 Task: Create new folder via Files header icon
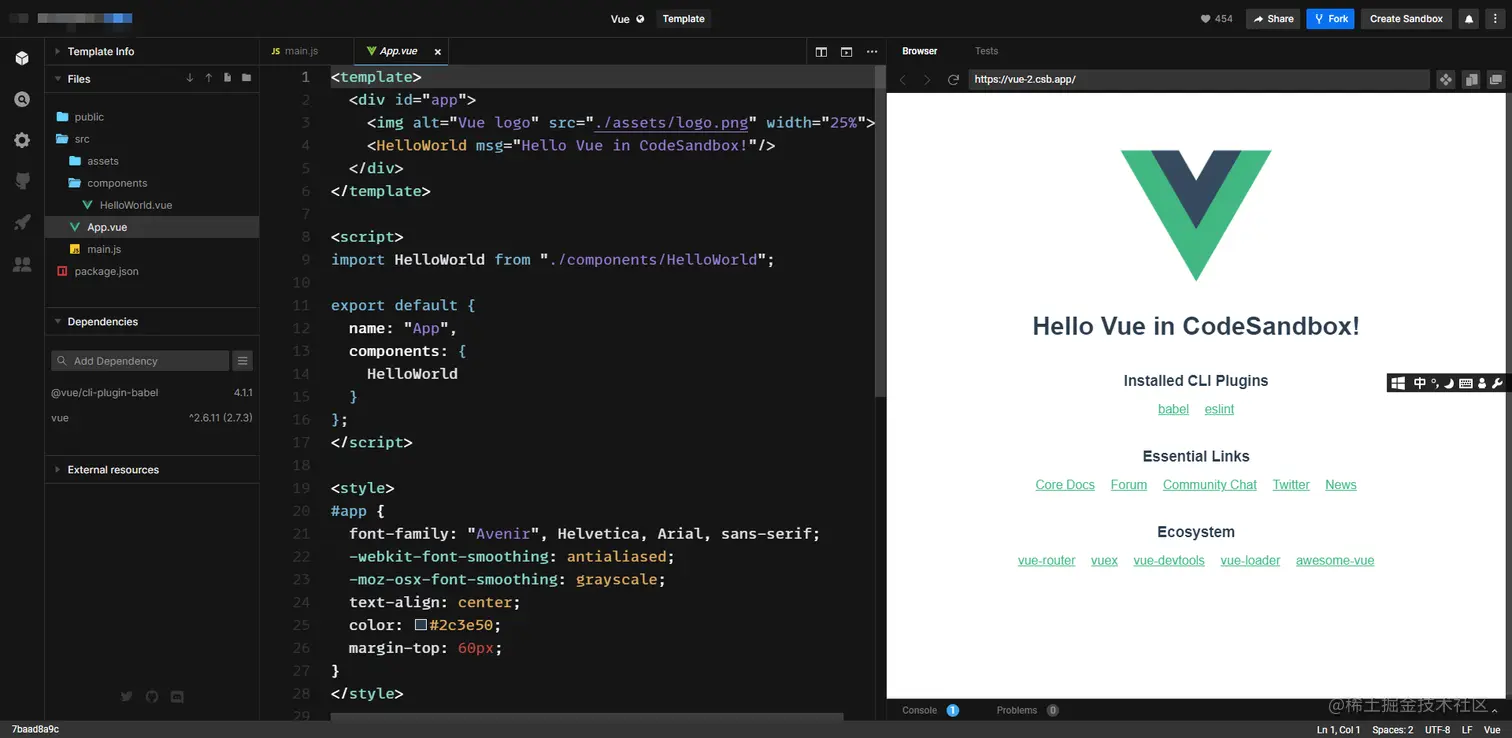[x=246, y=78]
